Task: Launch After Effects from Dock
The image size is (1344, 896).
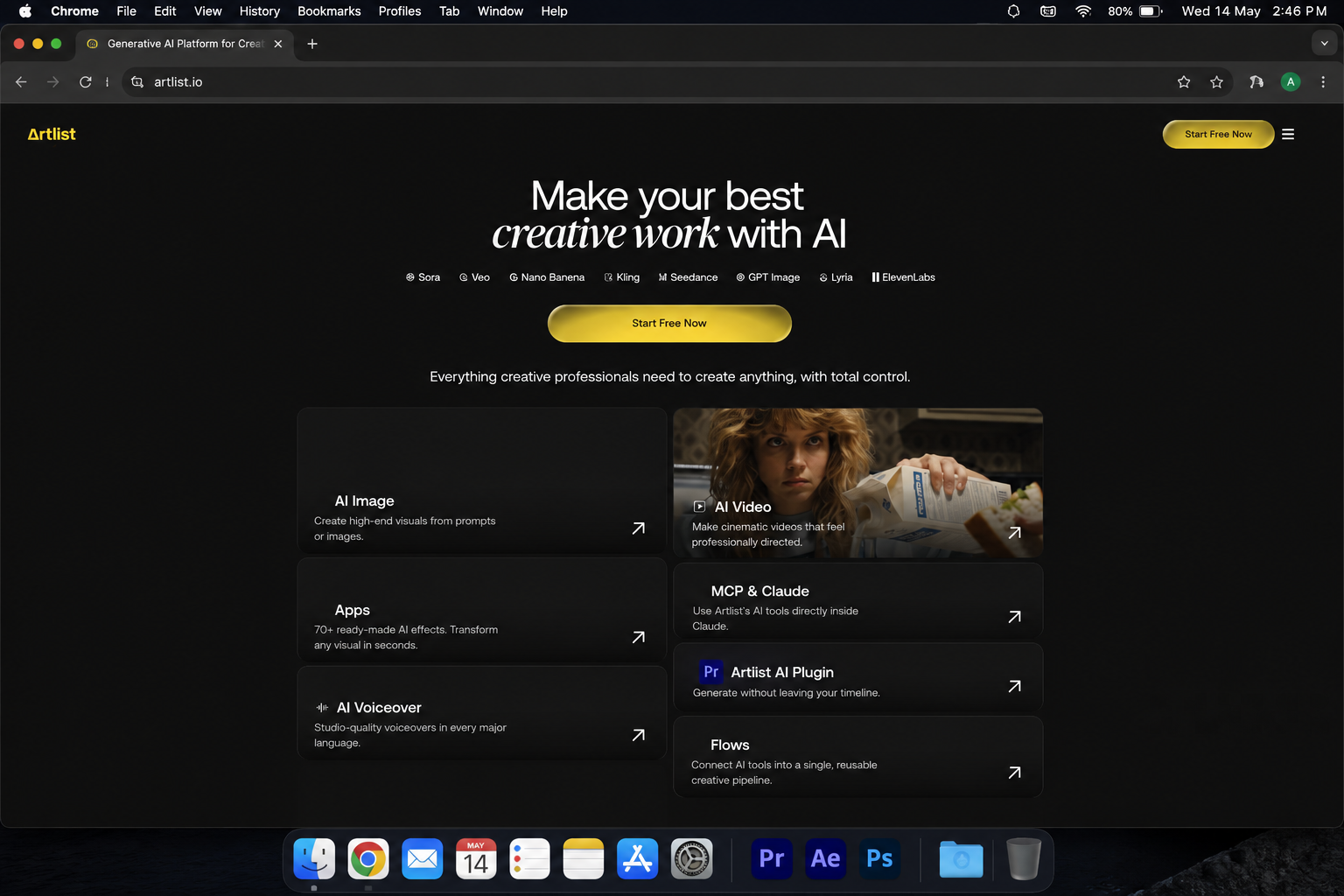Action: pos(826,858)
